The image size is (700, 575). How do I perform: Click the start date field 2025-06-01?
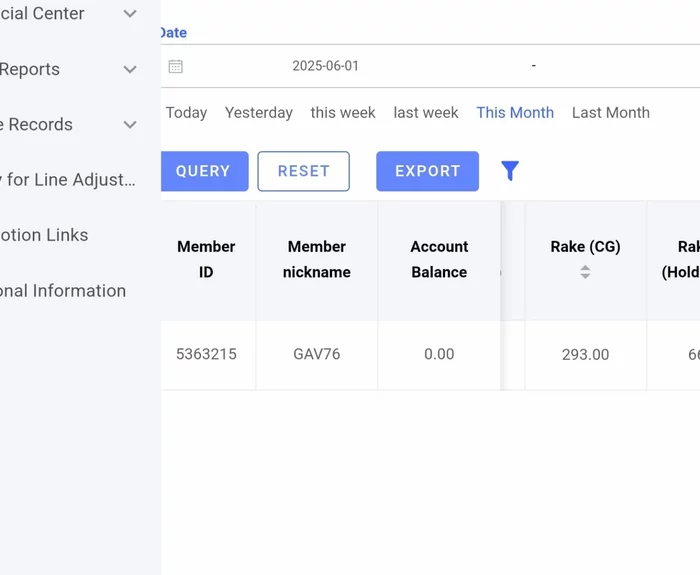click(325, 66)
